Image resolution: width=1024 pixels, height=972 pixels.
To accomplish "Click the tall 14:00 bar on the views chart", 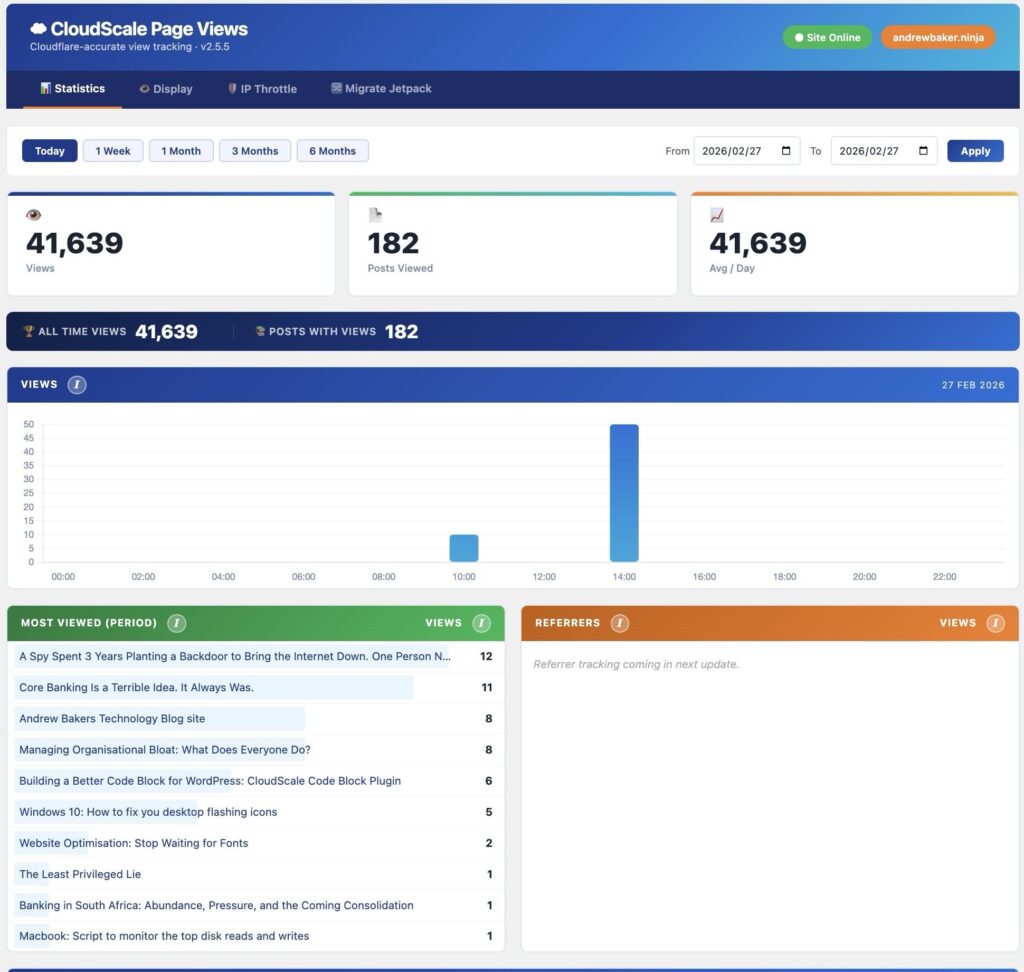I will pyautogui.click(x=624, y=490).
